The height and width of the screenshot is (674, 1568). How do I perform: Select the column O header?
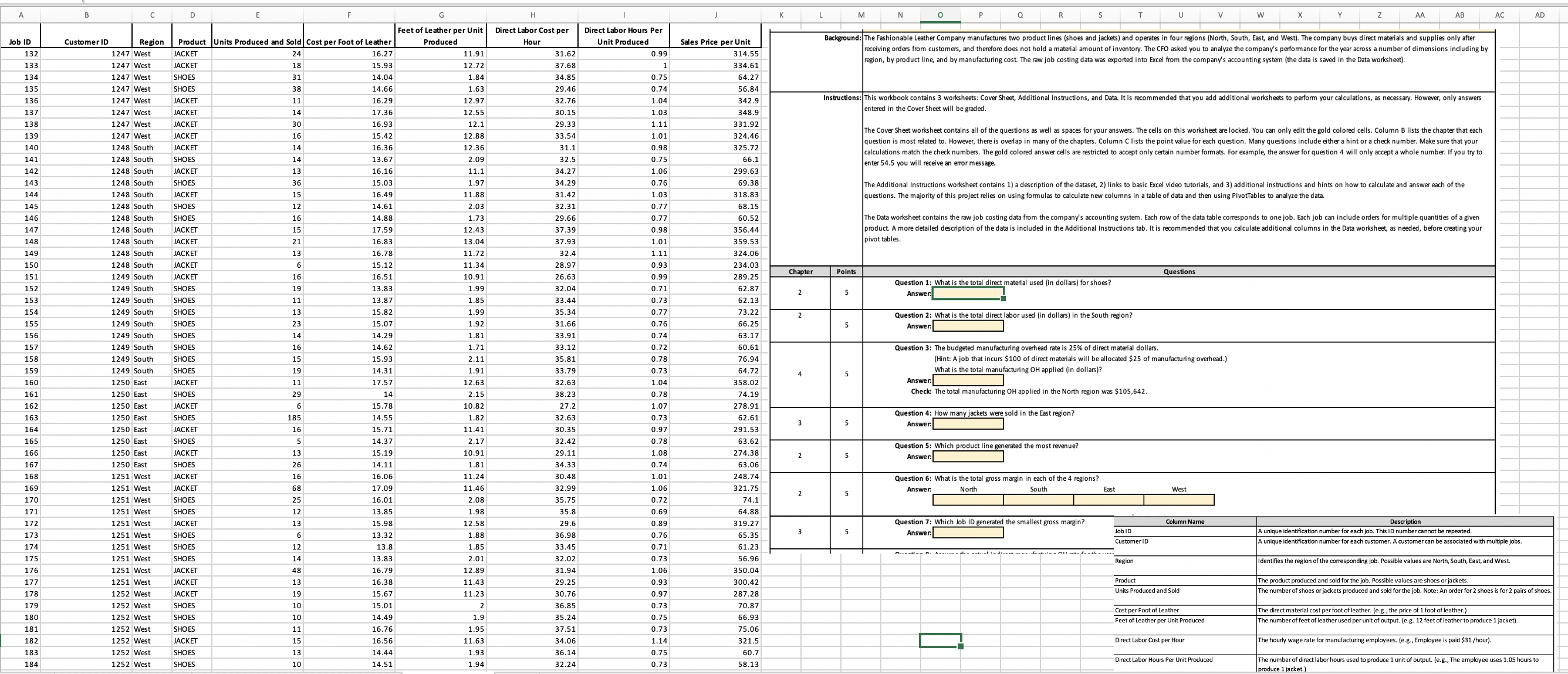[941, 15]
